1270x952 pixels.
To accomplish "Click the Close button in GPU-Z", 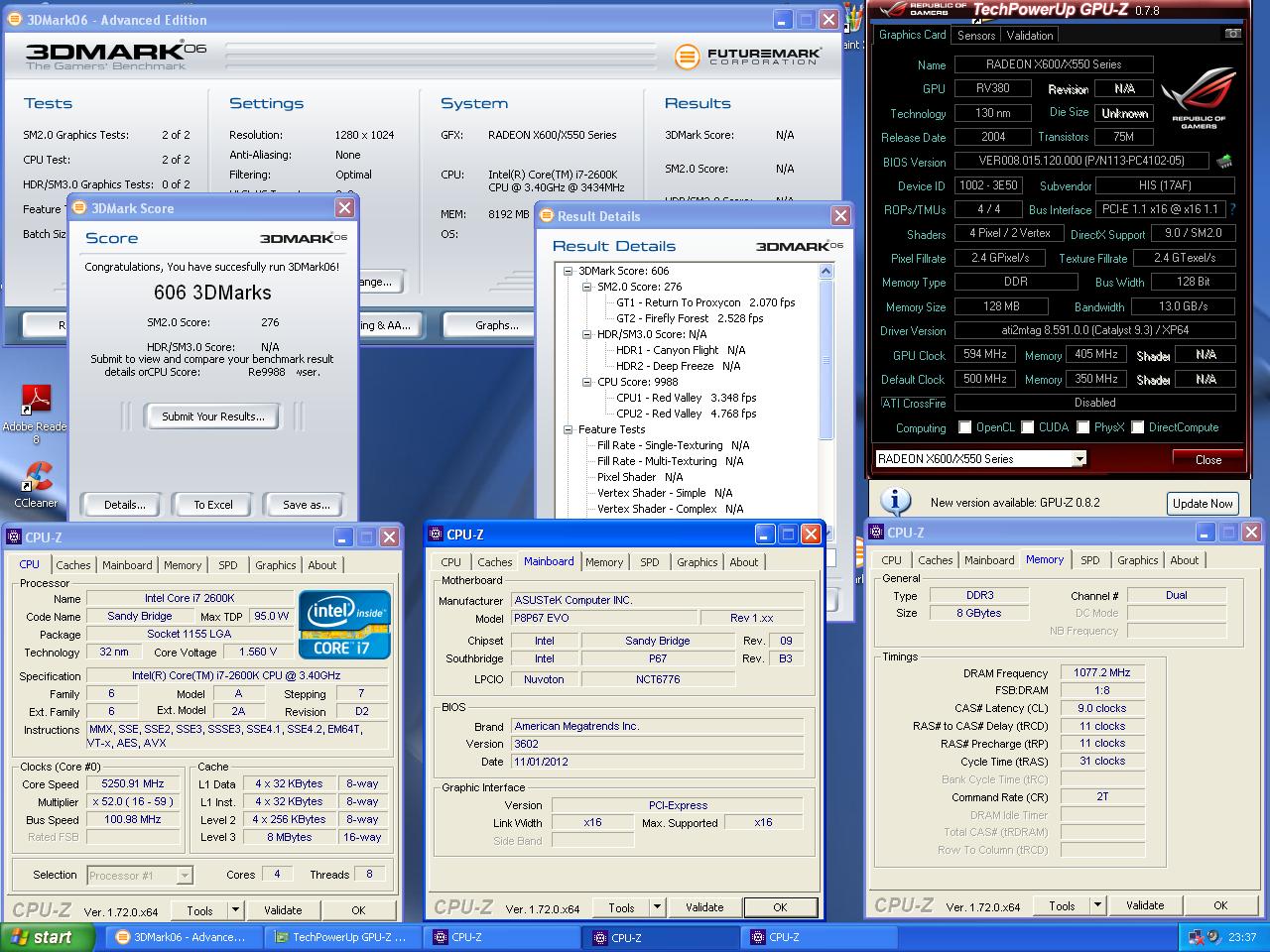I will pyautogui.click(x=1208, y=459).
